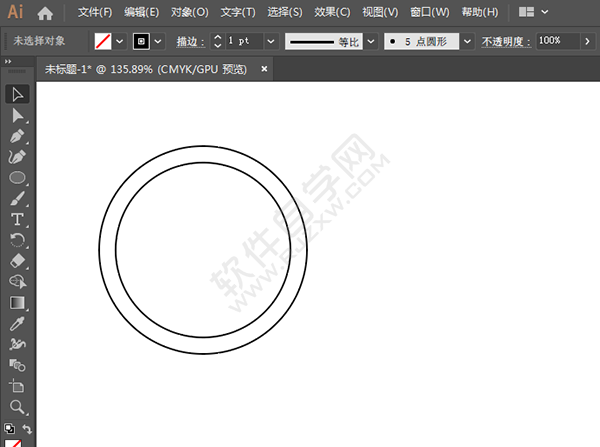Viewport: 600px width, 447px height.
Task: Open the stroke color dropdown arrow
Action: [x=158, y=41]
